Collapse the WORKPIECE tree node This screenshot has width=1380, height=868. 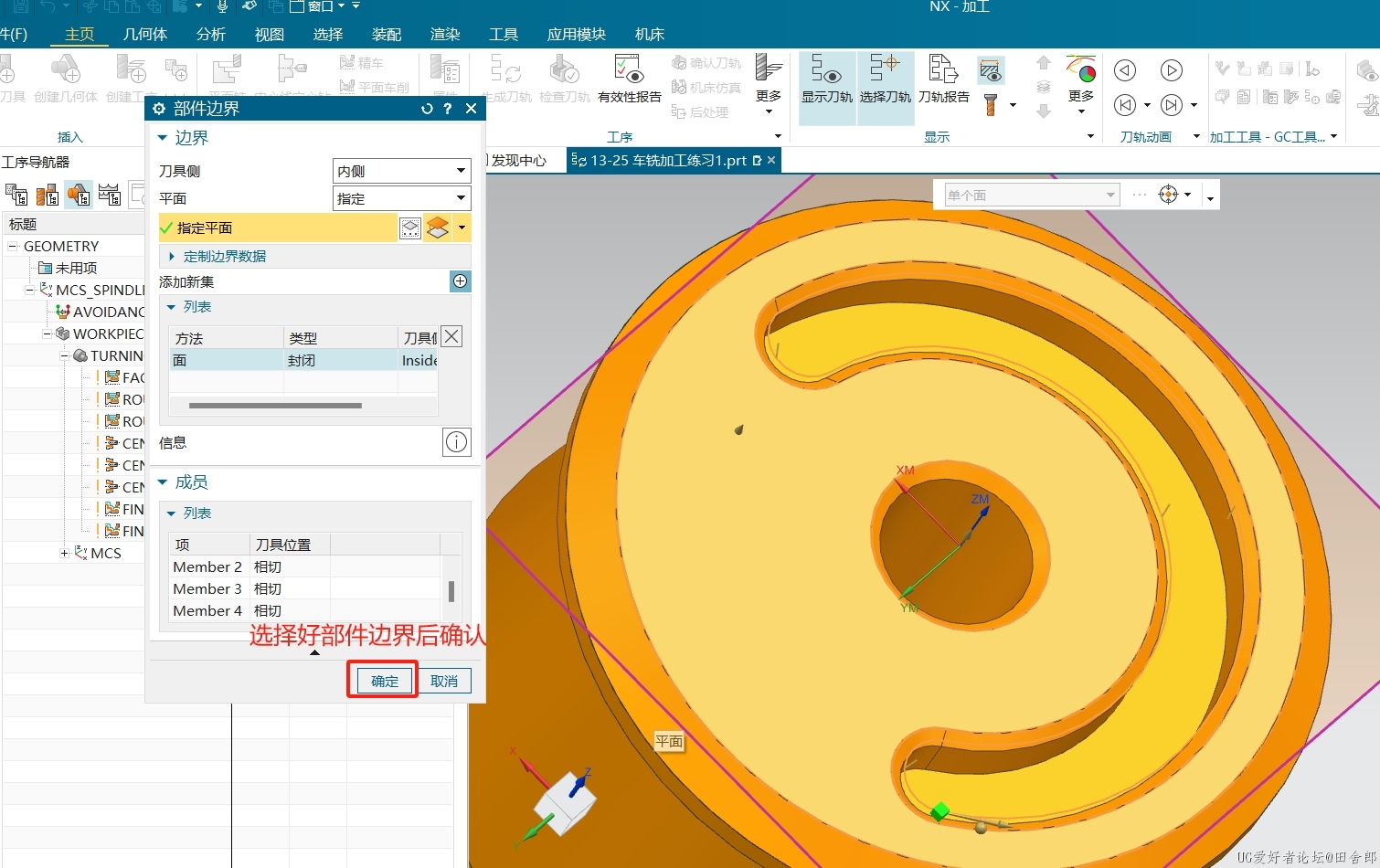(x=47, y=333)
